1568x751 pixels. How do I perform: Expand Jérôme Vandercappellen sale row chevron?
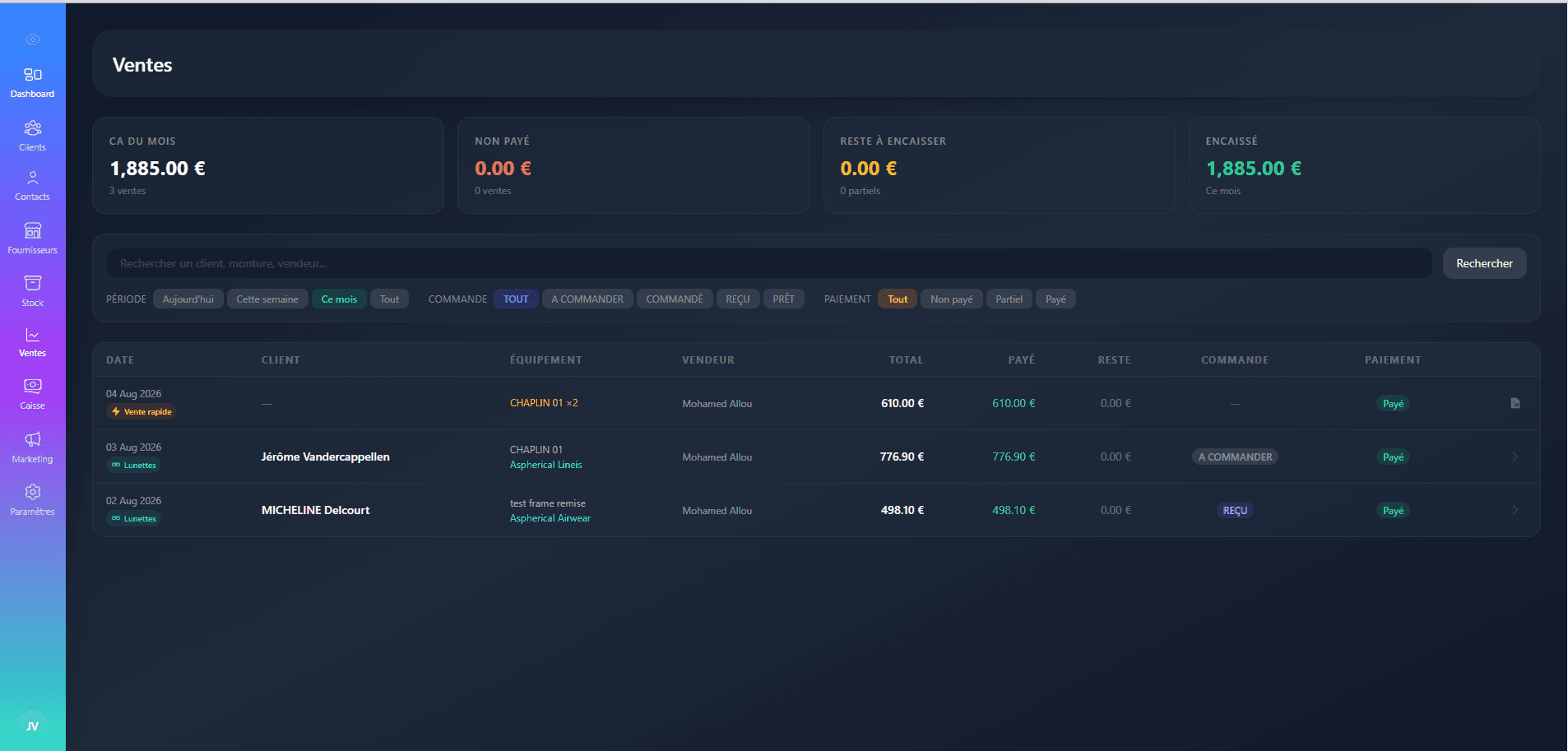pyautogui.click(x=1515, y=457)
